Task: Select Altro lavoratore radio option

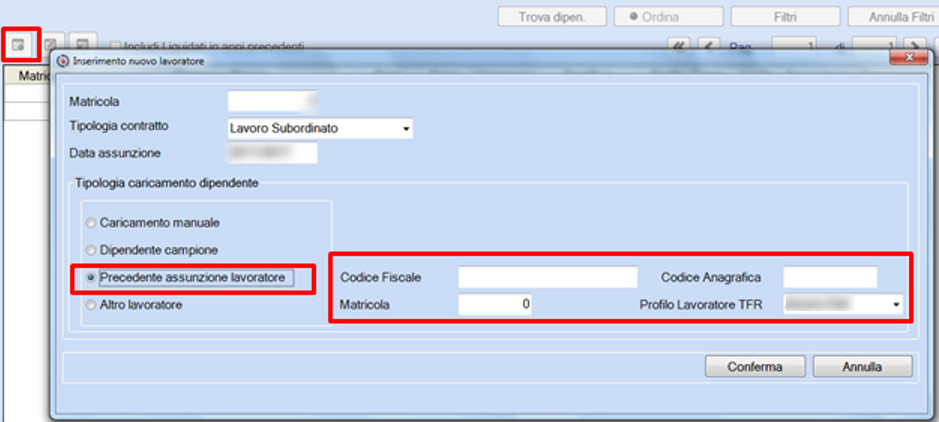Action: pyautogui.click(x=91, y=305)
